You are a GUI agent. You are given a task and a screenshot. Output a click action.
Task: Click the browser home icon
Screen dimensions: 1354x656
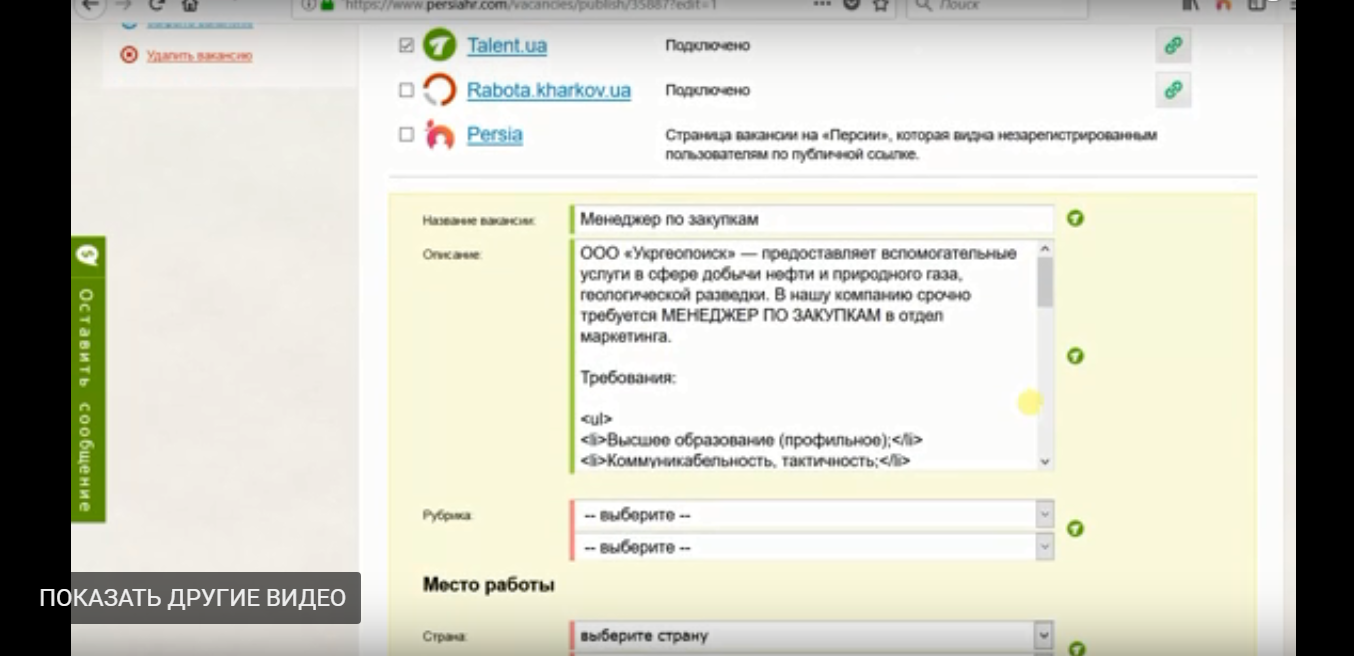pos(190,5)
